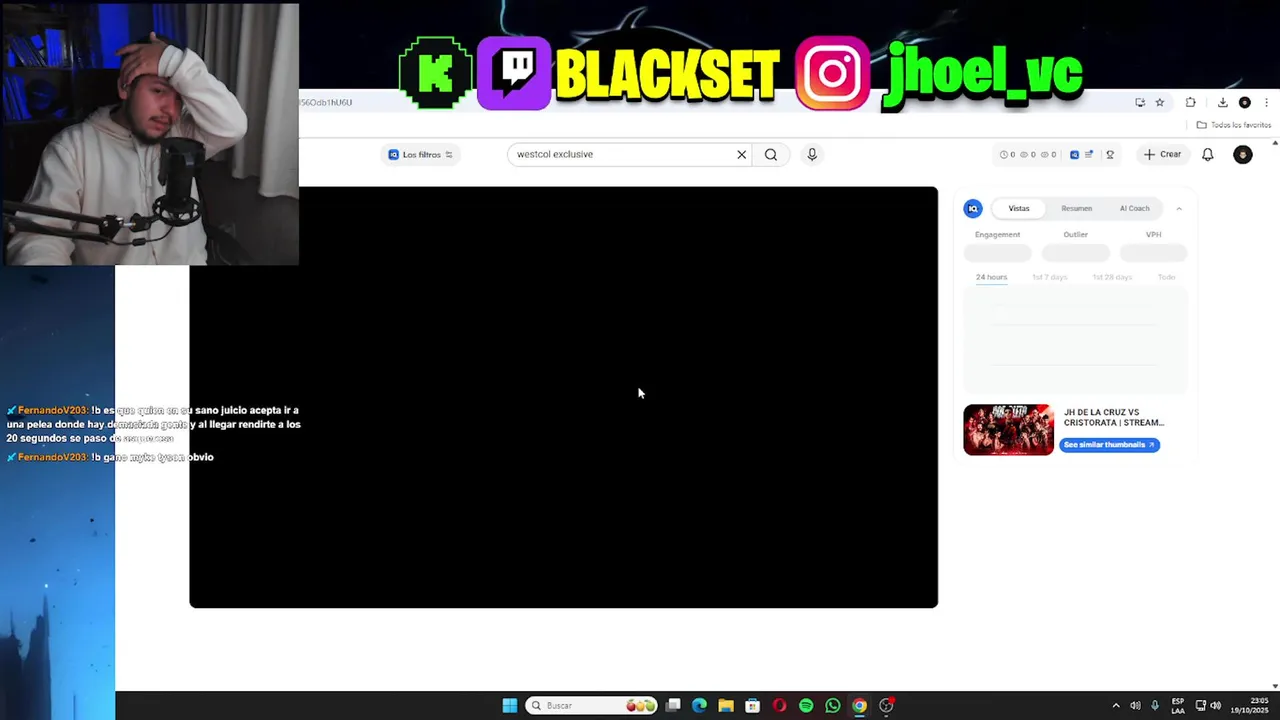Switch to Chrome on the taskbar

(859, 706)
